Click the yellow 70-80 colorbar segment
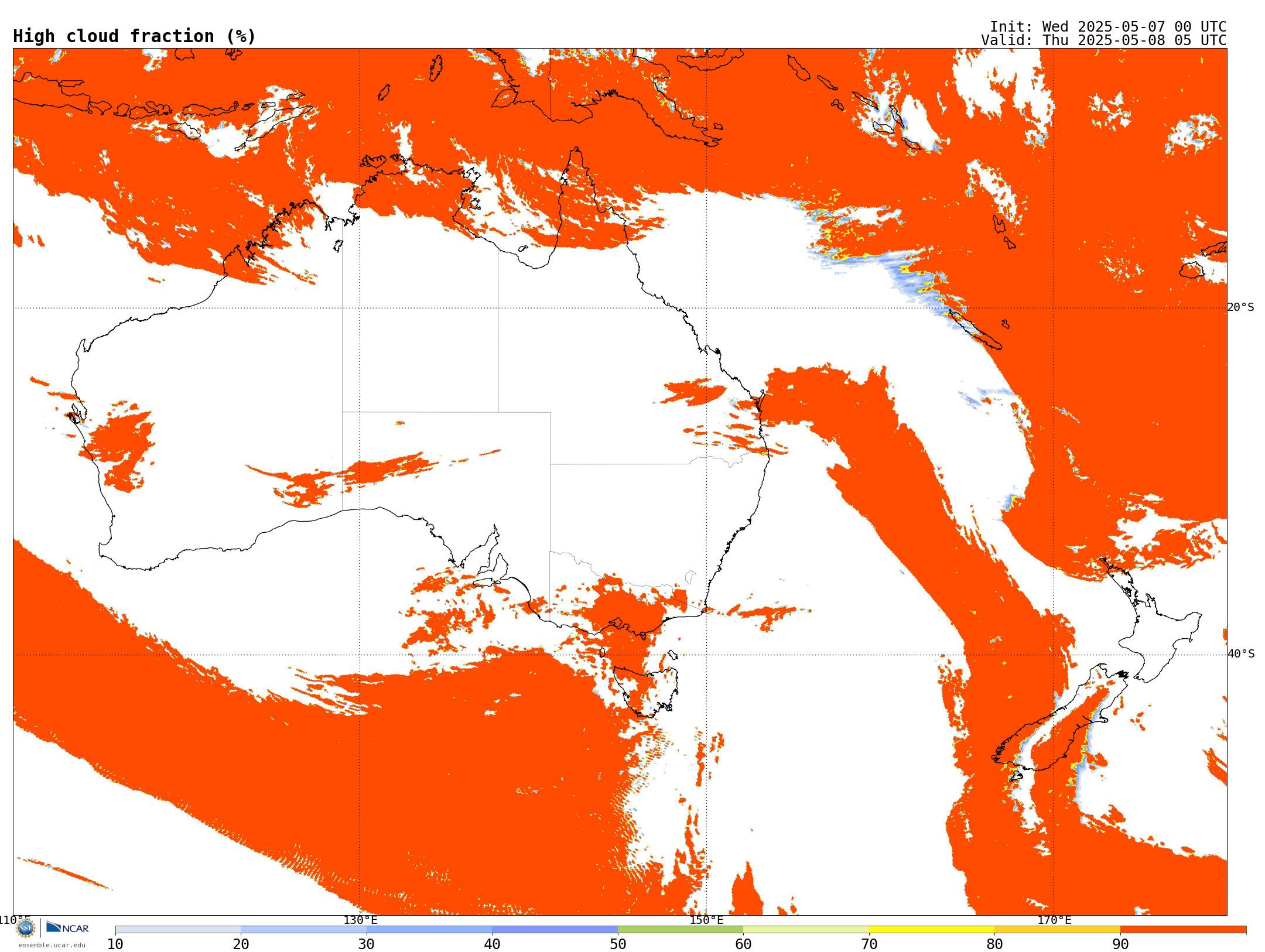Screen dimensions: 1265x952 click(932, 930)
